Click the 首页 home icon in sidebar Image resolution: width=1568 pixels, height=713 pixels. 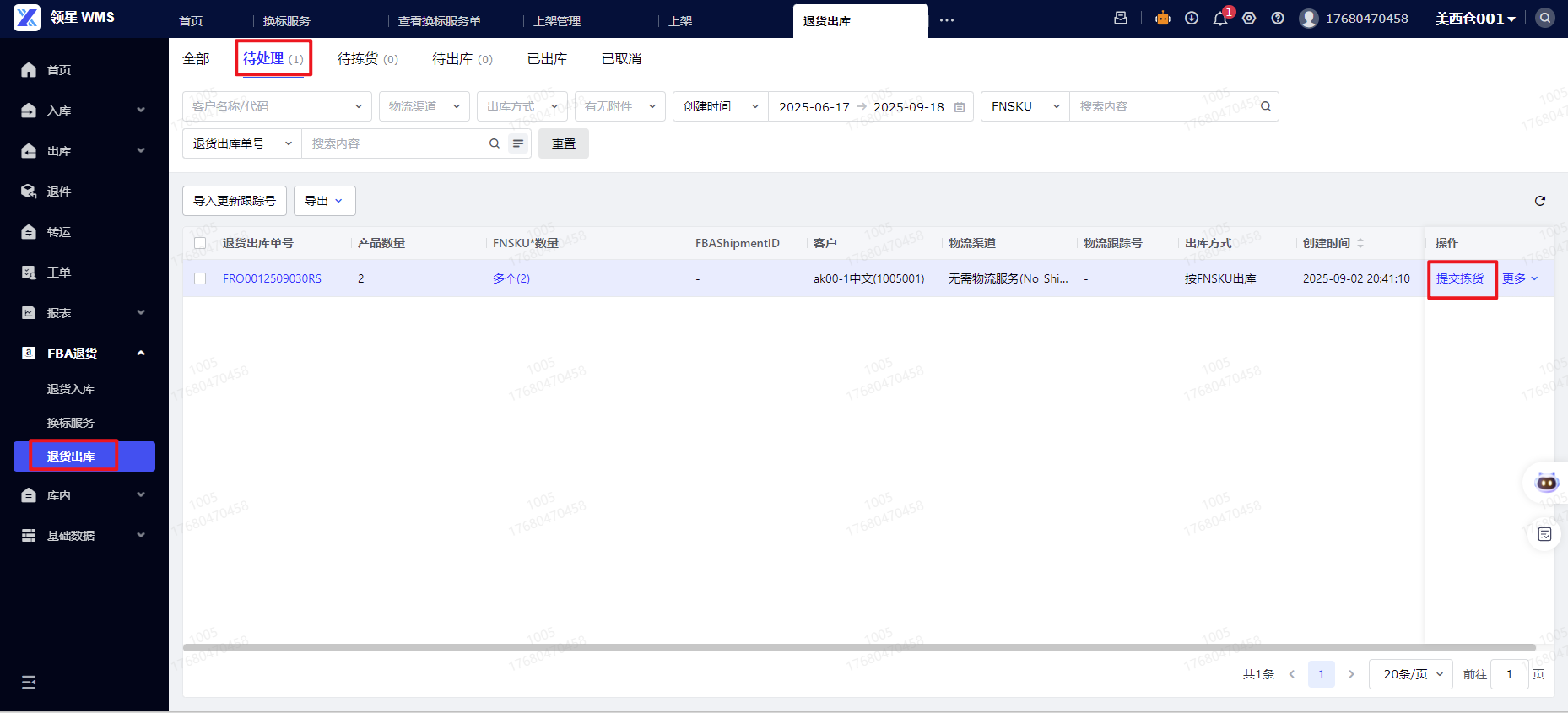tap(29, 70)
